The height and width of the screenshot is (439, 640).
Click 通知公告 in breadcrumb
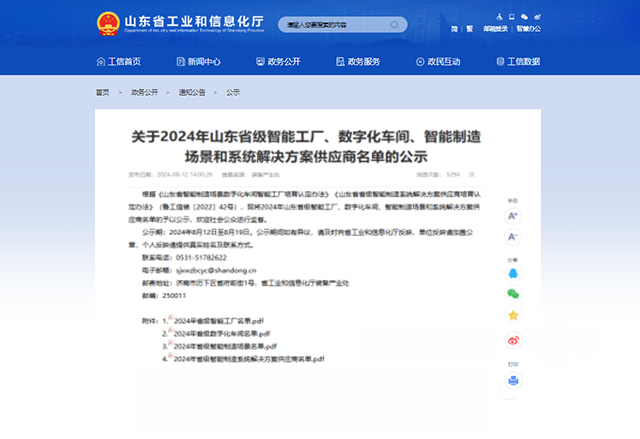pyautogui.click(x=192, y=93)
